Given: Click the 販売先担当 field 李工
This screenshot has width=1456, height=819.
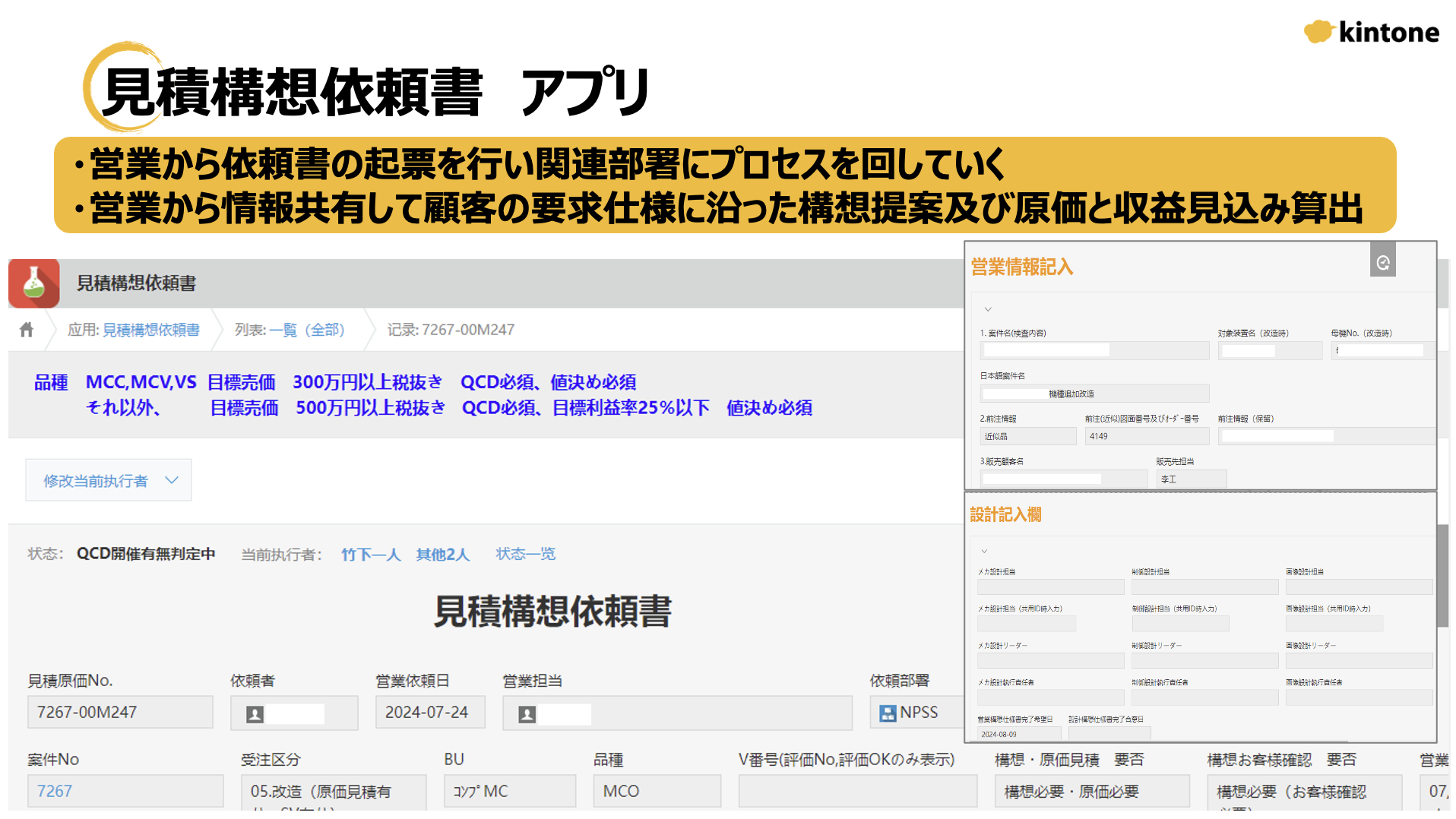Looking at the screenshot, I should pos(1192,479).
